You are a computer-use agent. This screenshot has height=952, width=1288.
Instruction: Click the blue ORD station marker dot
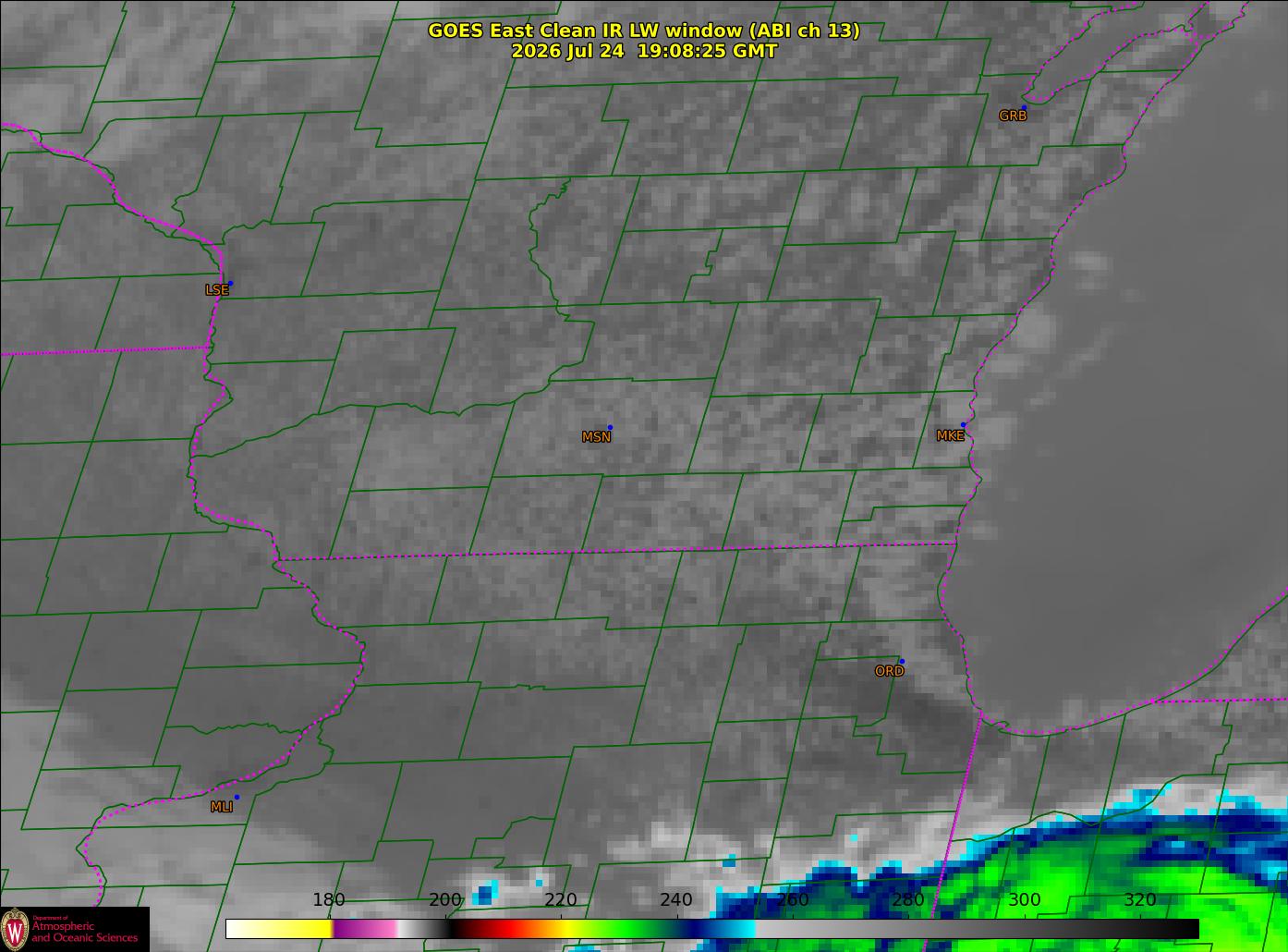click(902, 662)
